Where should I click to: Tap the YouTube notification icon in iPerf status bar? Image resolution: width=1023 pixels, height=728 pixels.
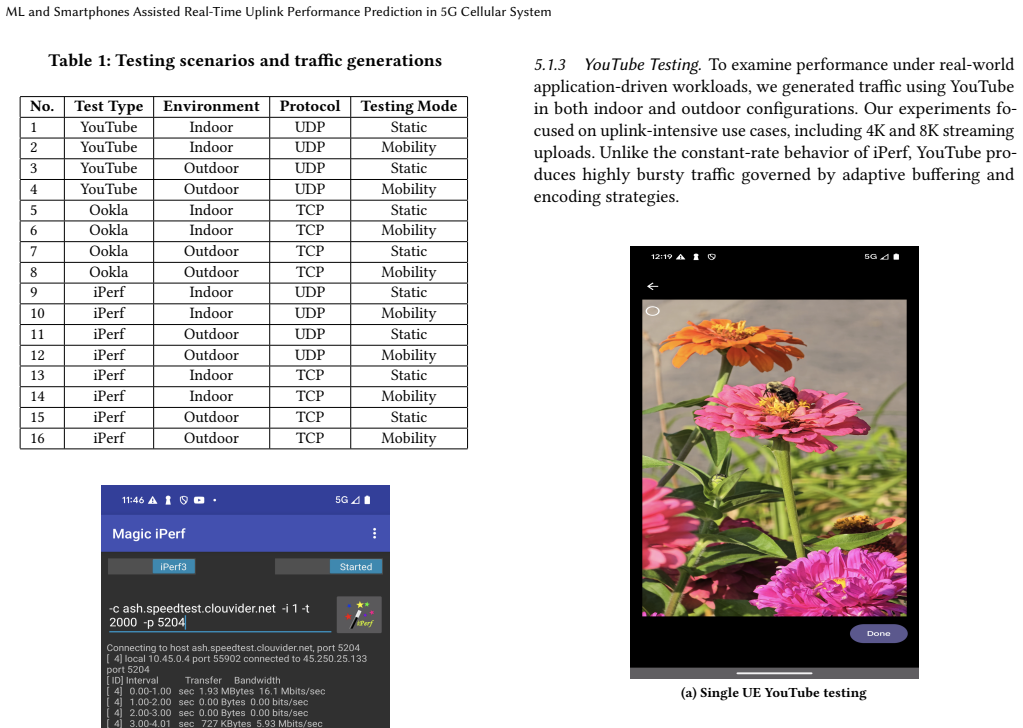(199, 500)
